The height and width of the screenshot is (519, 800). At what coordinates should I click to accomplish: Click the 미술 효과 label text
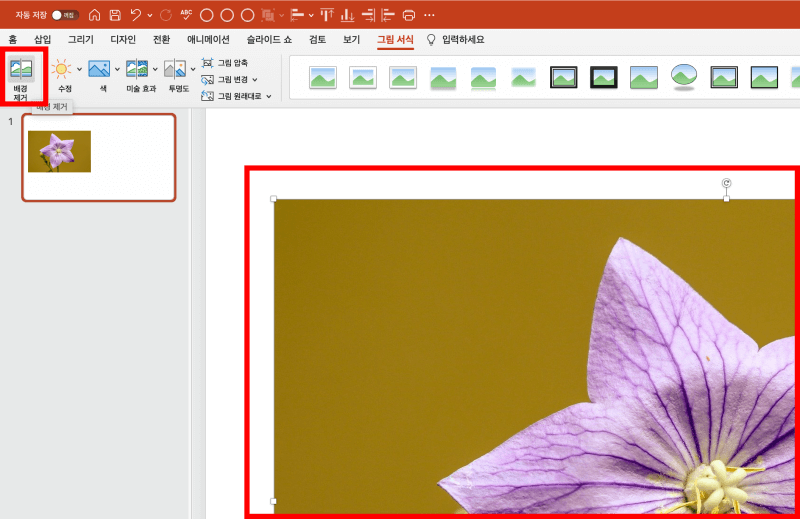pos(141,89)
